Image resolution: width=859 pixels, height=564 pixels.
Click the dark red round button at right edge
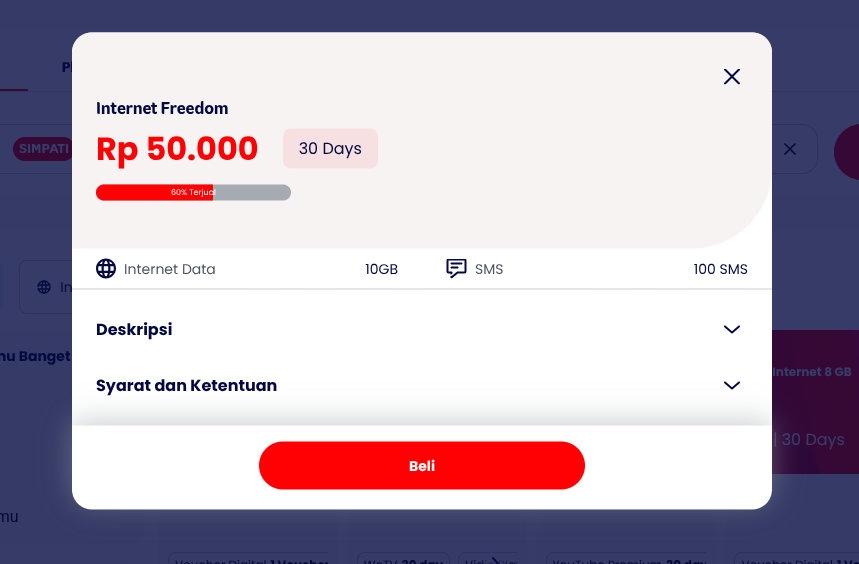click(847, 151)
